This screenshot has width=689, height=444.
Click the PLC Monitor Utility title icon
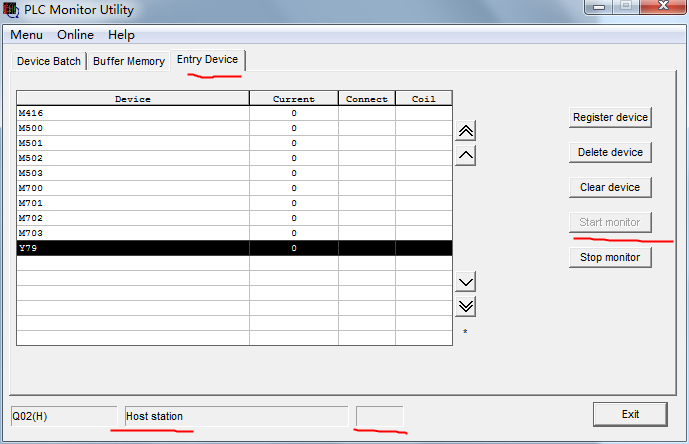point(10,10)
